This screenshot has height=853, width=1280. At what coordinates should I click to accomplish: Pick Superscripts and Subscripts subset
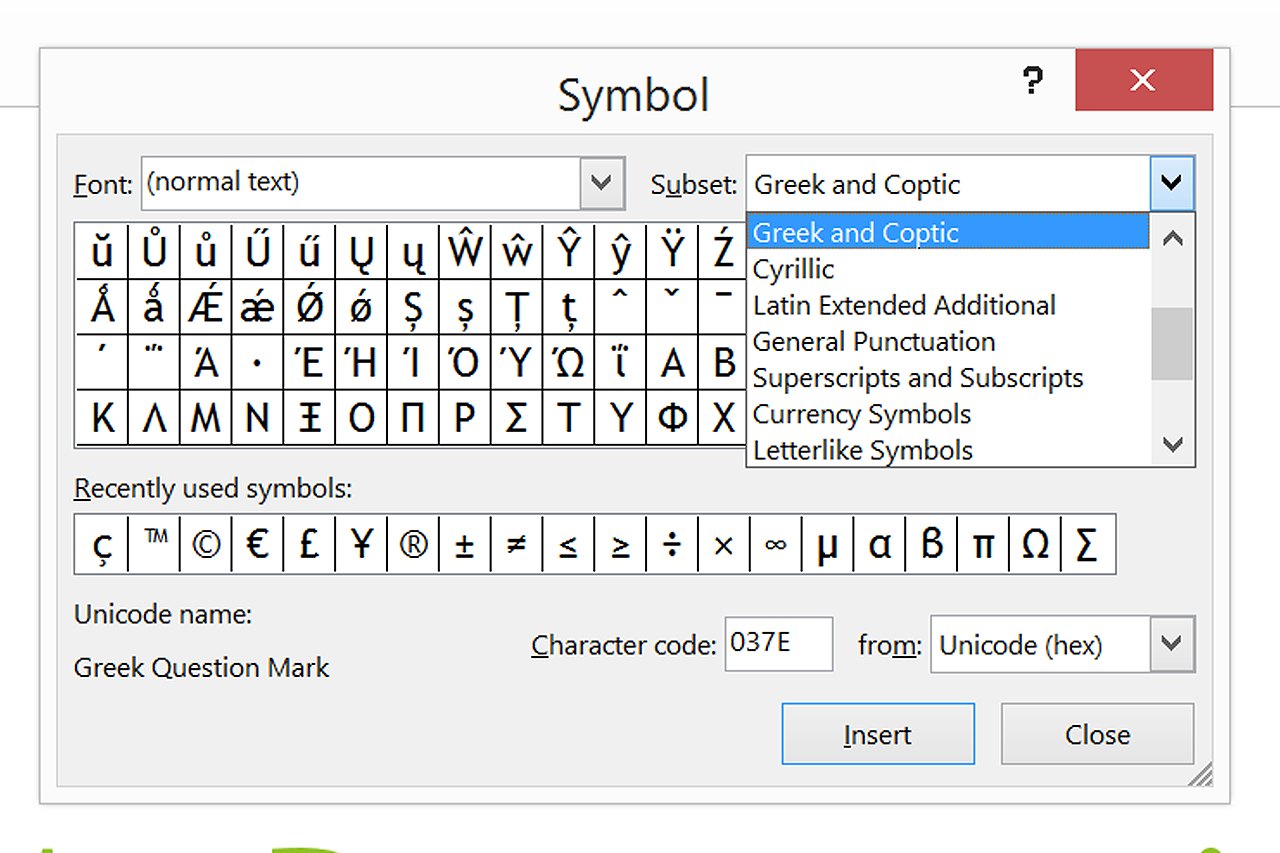tap(948, 378)
